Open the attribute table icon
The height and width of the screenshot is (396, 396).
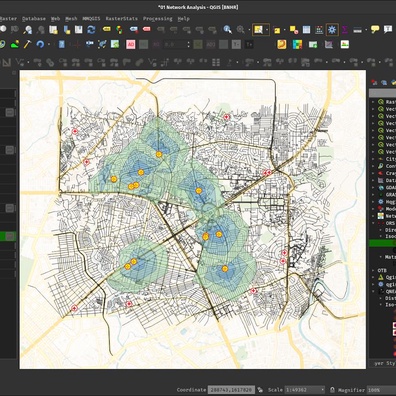point(306,30)
